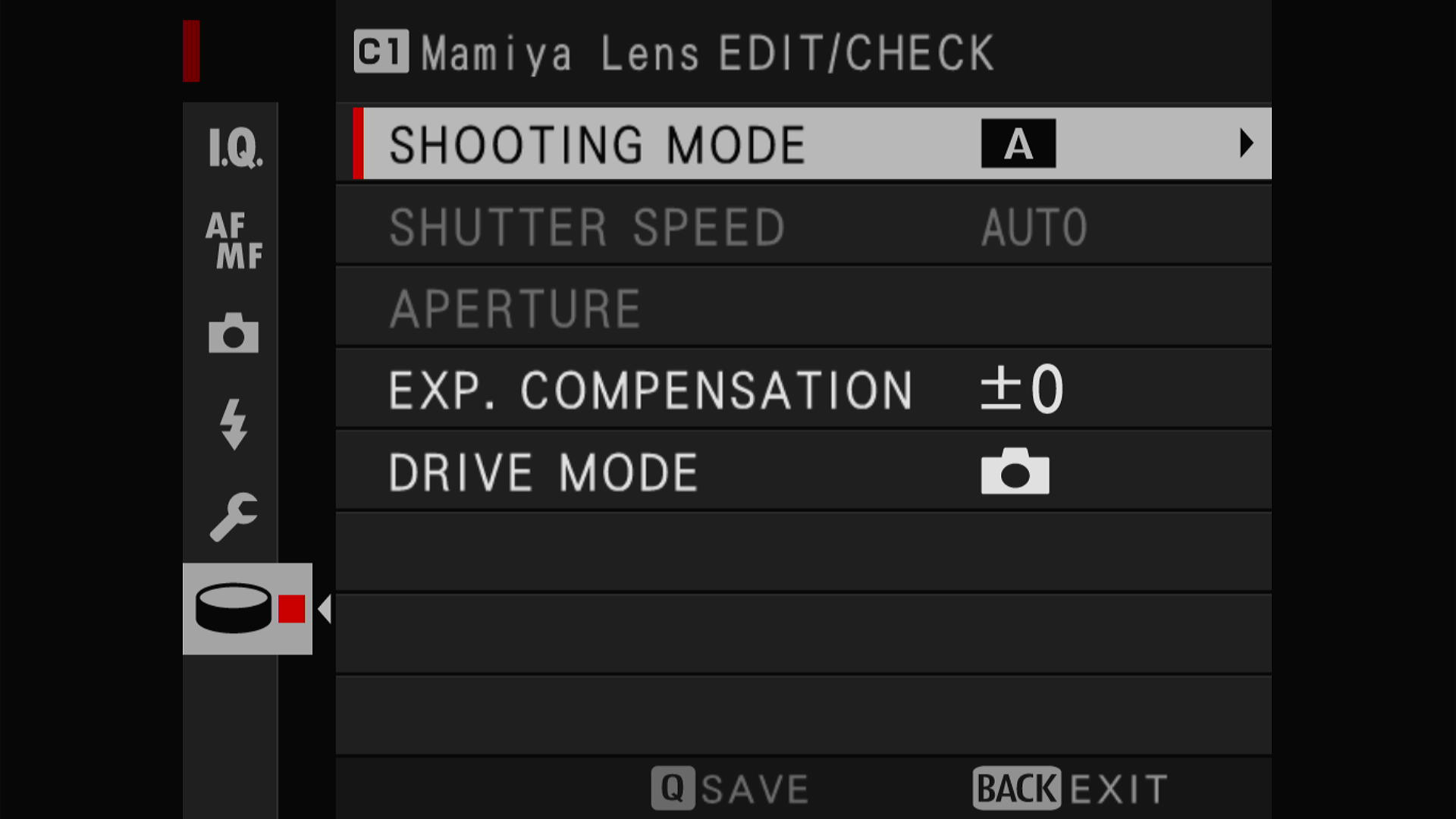The height and width of the screenshot is (819, 1456).
Task: Adjust the ±0 exposure compensation value
Action: pyautogui.click(x=1022, y=389)
